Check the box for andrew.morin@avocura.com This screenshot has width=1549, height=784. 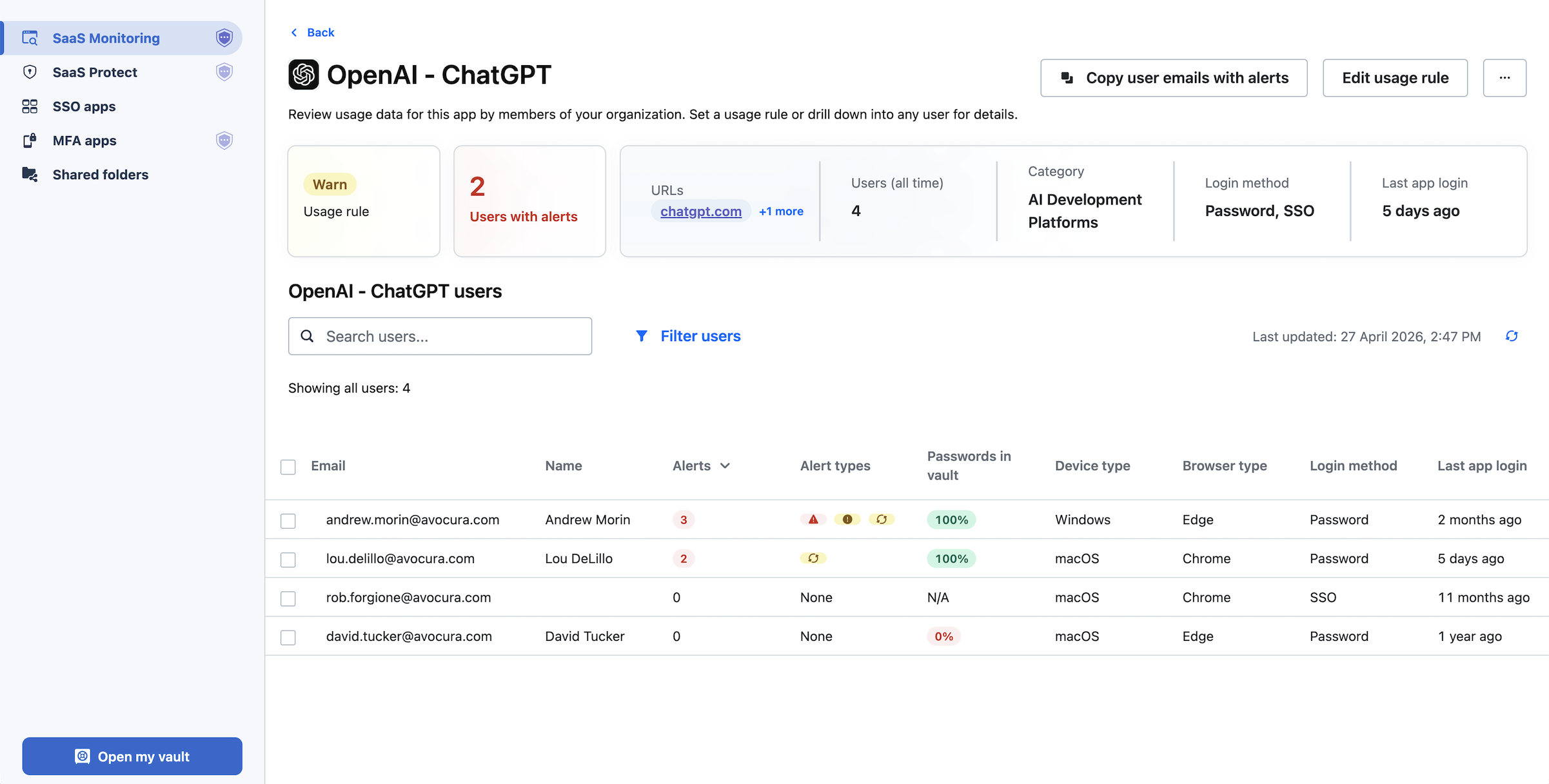288,521
